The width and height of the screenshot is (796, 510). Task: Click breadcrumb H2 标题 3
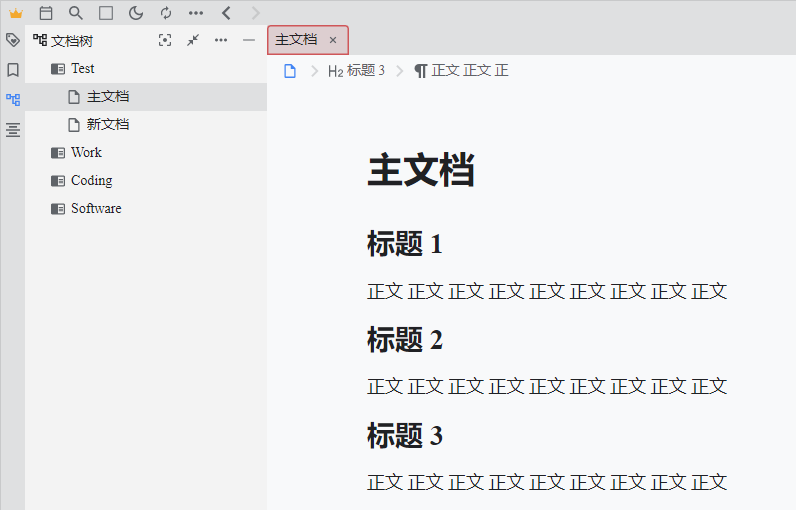(x=356, y=71)
